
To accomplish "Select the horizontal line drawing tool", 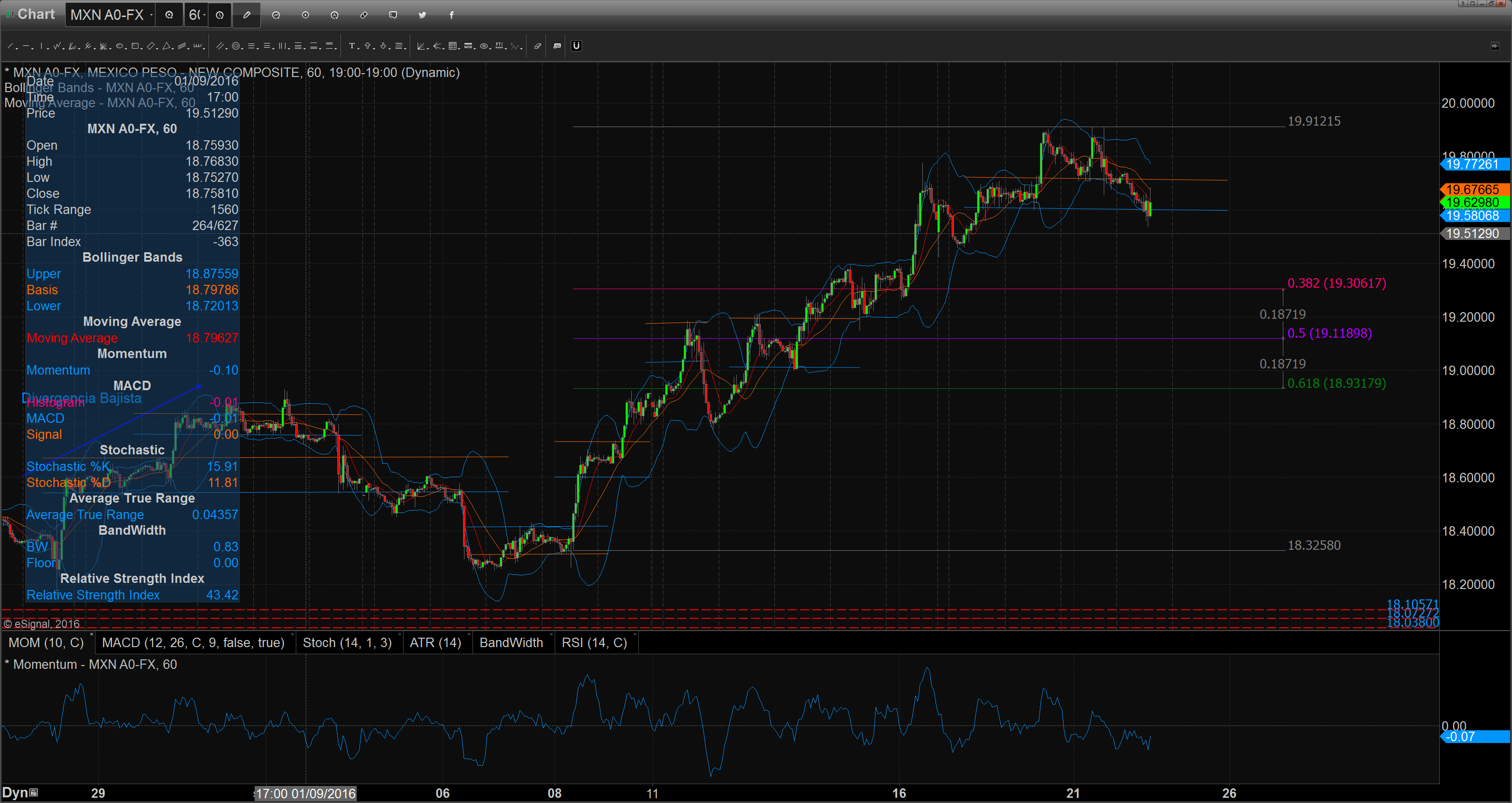I will pyautogui.click(x=26, y=46).
